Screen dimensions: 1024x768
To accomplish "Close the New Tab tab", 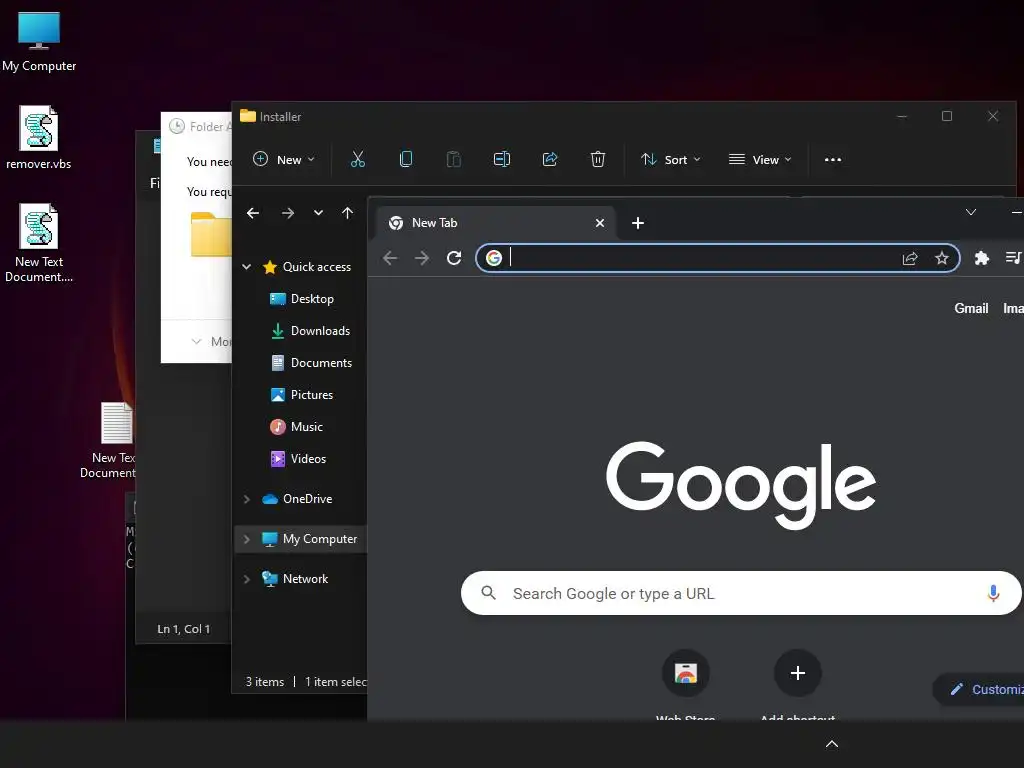I will click(x=600, y=223).
